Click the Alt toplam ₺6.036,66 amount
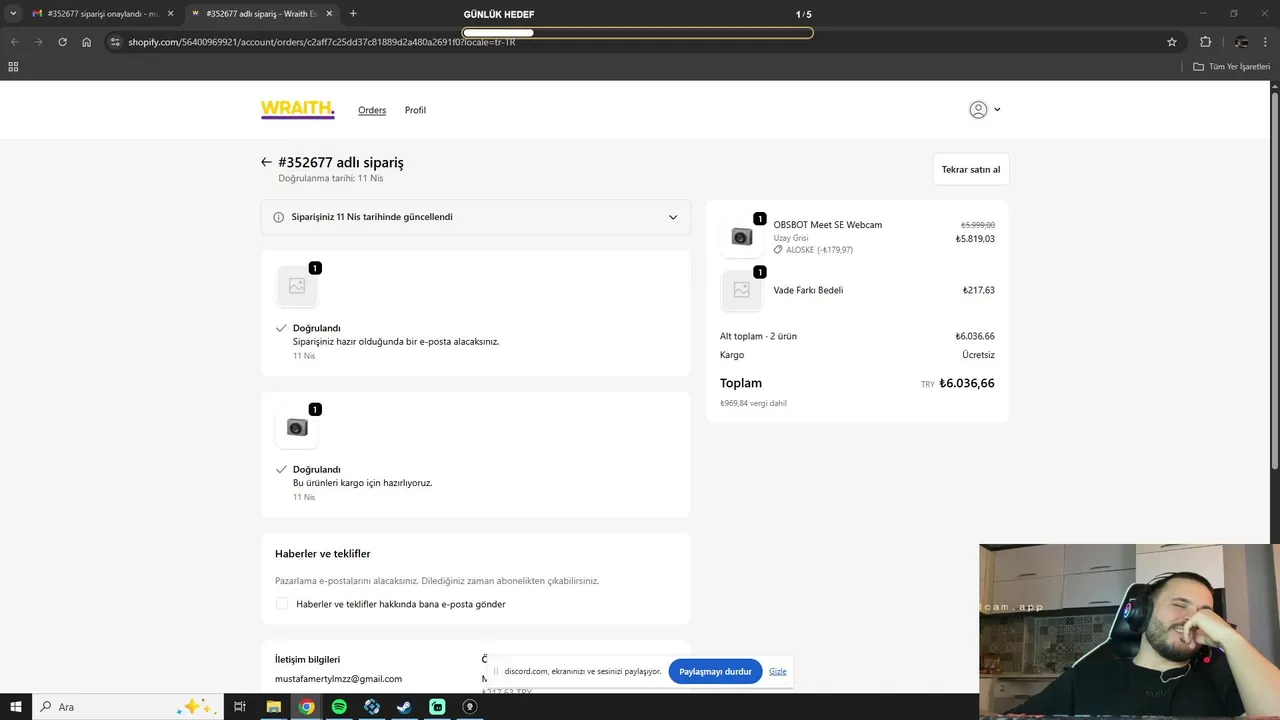This screenshot has width=1280, height=720. [975, 336]
